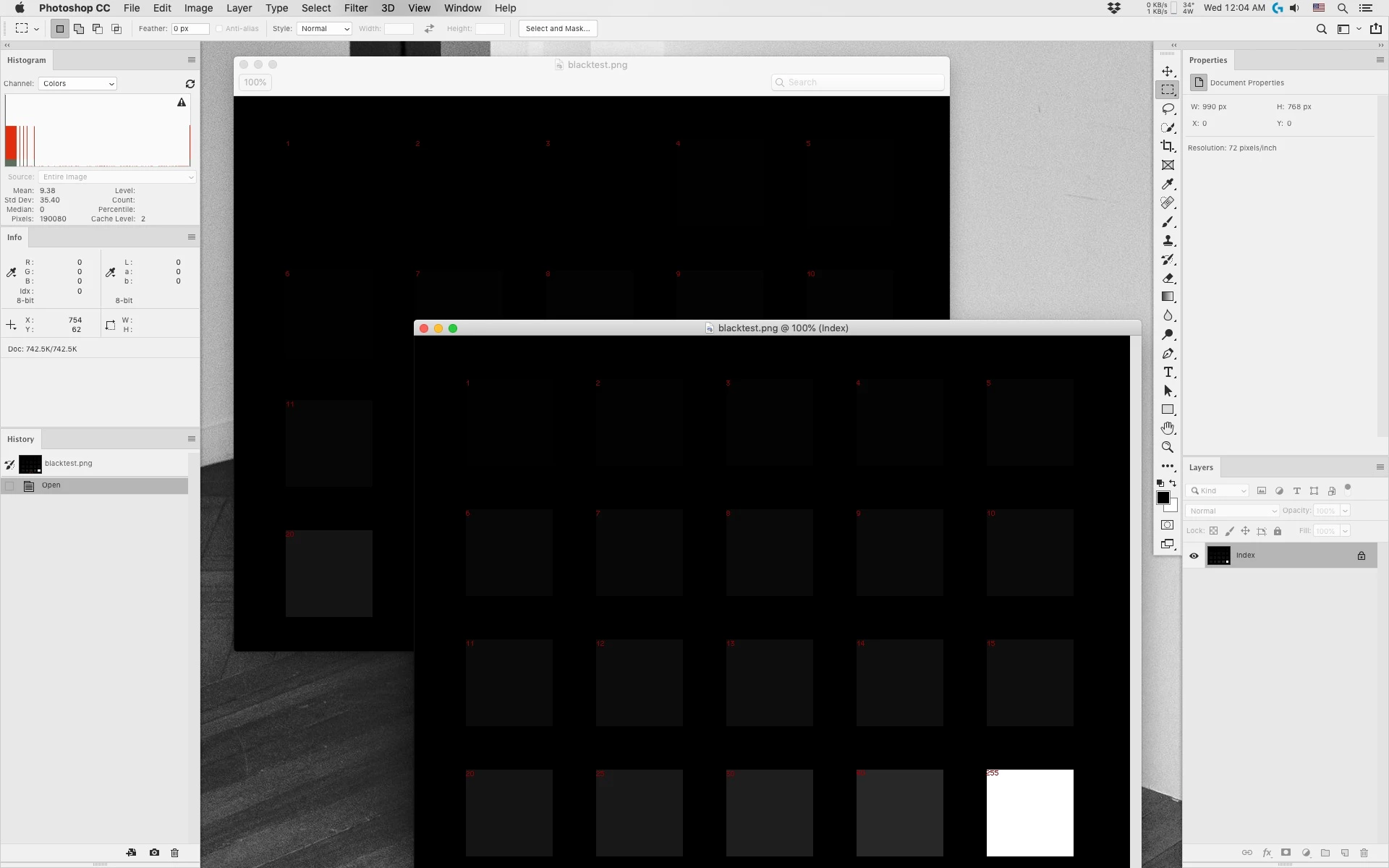Image resolution: width=1389 pixels, height=868 pixels.
Task: Open the marquee Style dropdown
Action: pos(324,29)
